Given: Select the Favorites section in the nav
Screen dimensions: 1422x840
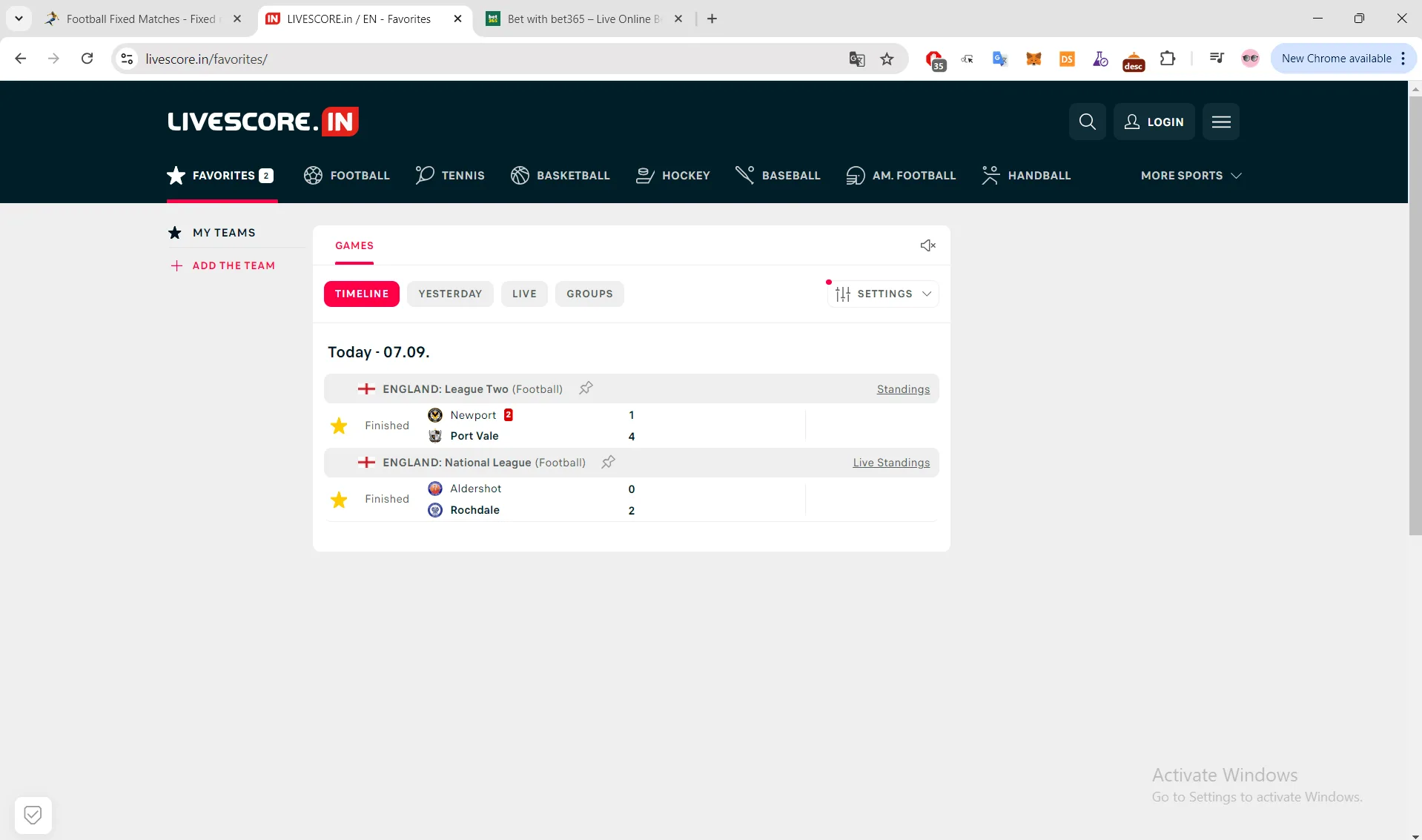Looking at the screenshot, I should (x=221, y=176).
